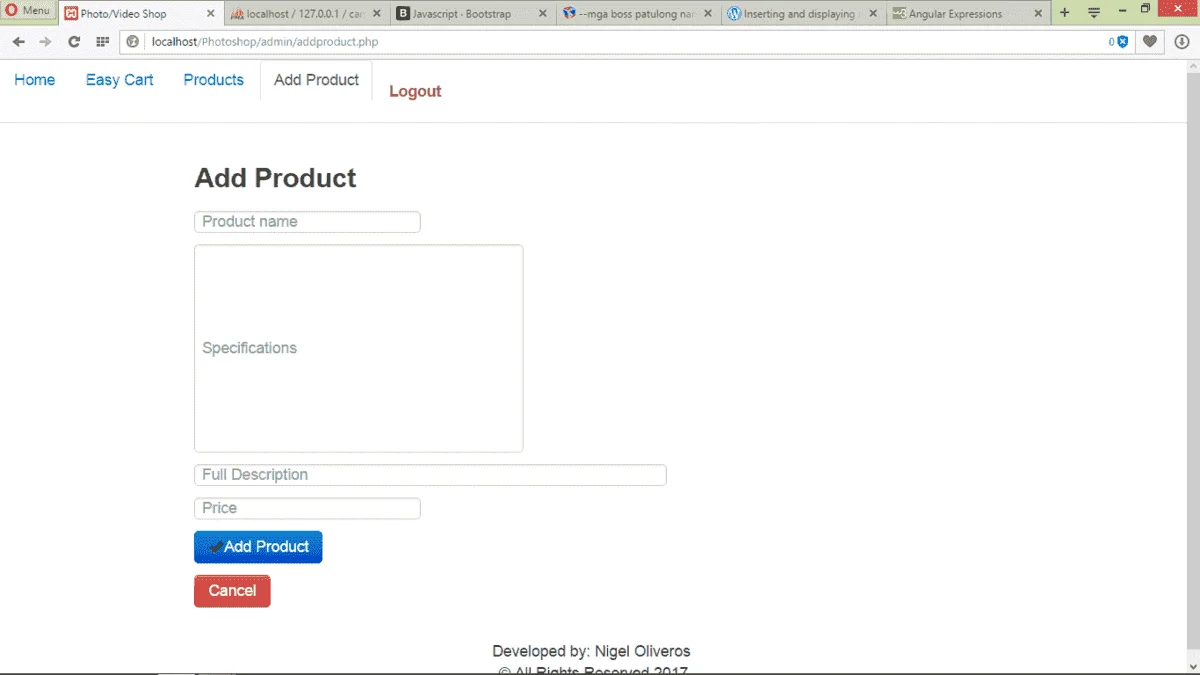Close the Photo/Video Shop tab
This screenshot has height=675, width=1200.
211,14
